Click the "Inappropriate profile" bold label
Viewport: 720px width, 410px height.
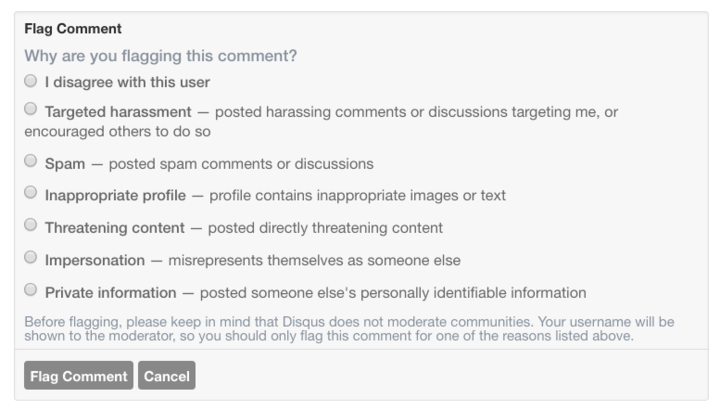pos(115,196)
